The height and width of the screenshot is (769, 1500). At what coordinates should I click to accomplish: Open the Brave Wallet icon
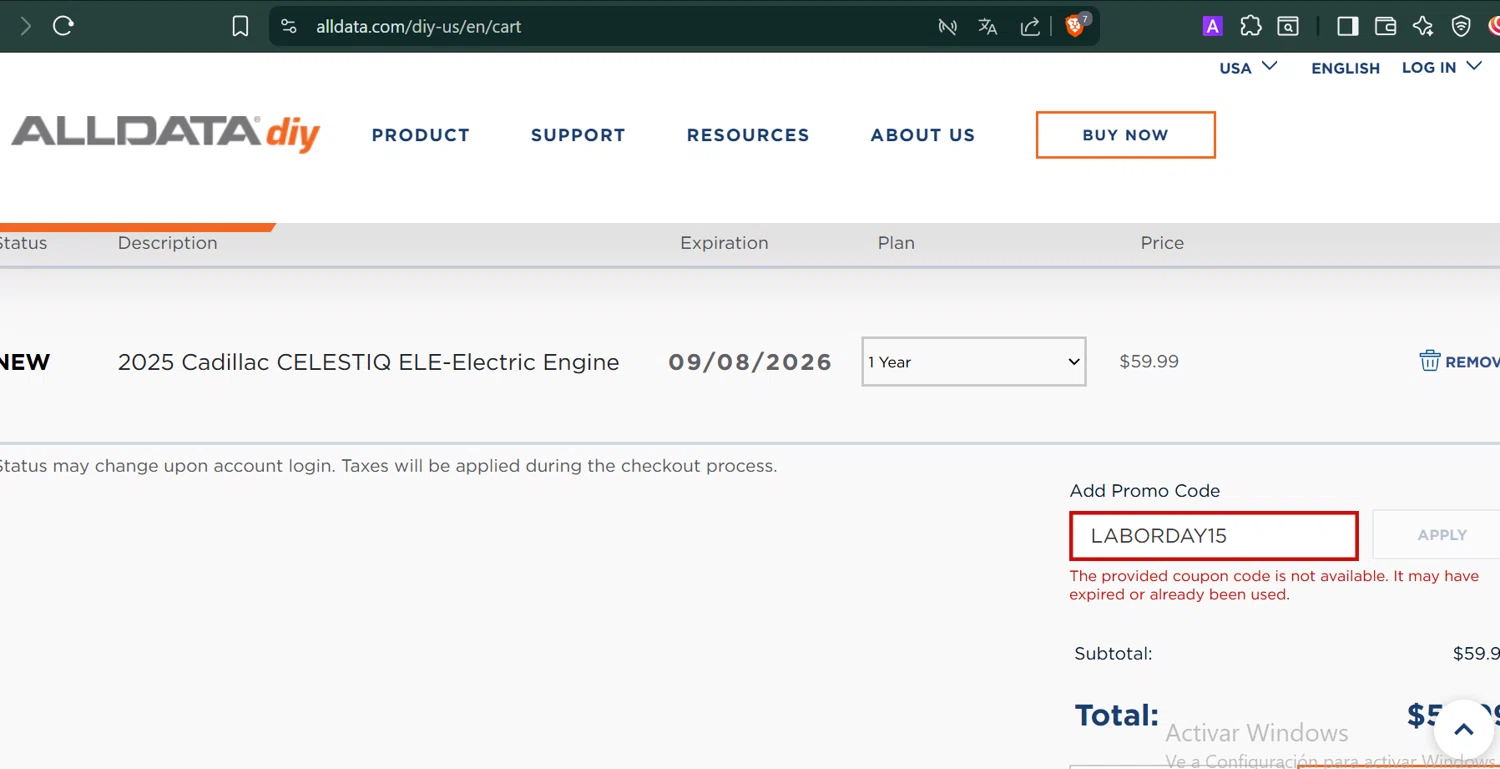coord(1385,27)
